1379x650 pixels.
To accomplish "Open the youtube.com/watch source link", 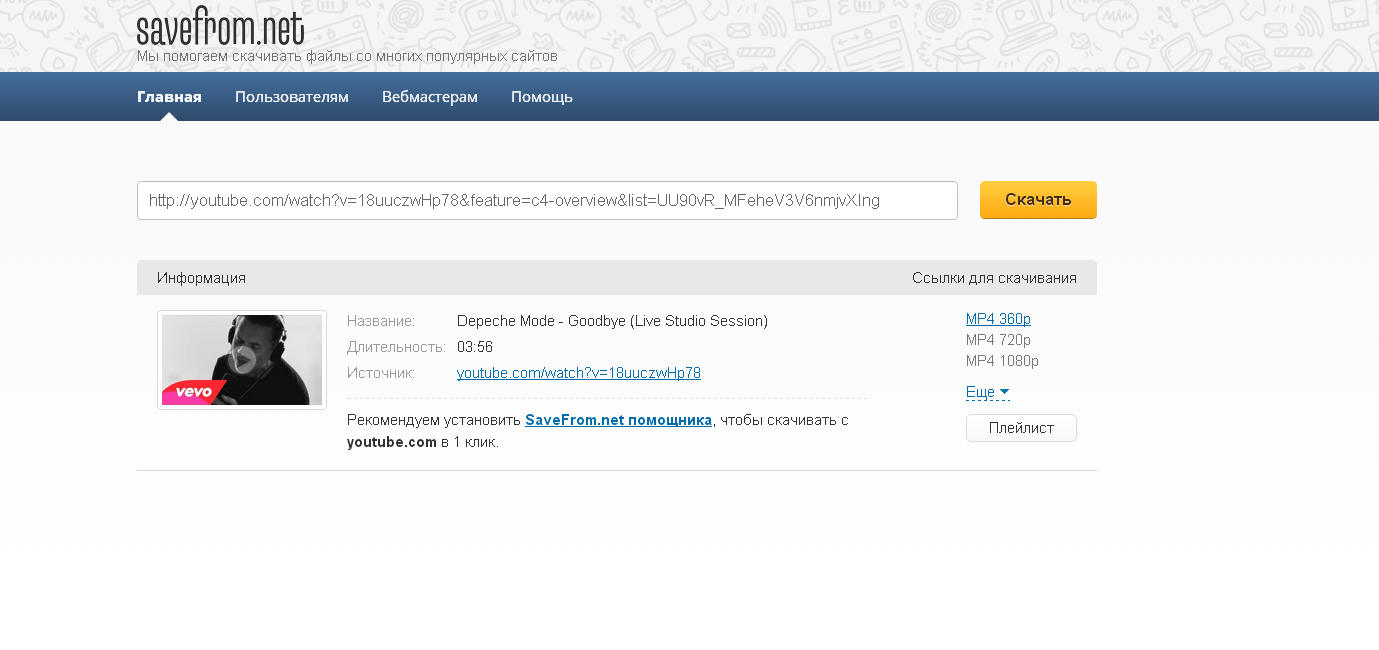I will (x=578, y=373).
